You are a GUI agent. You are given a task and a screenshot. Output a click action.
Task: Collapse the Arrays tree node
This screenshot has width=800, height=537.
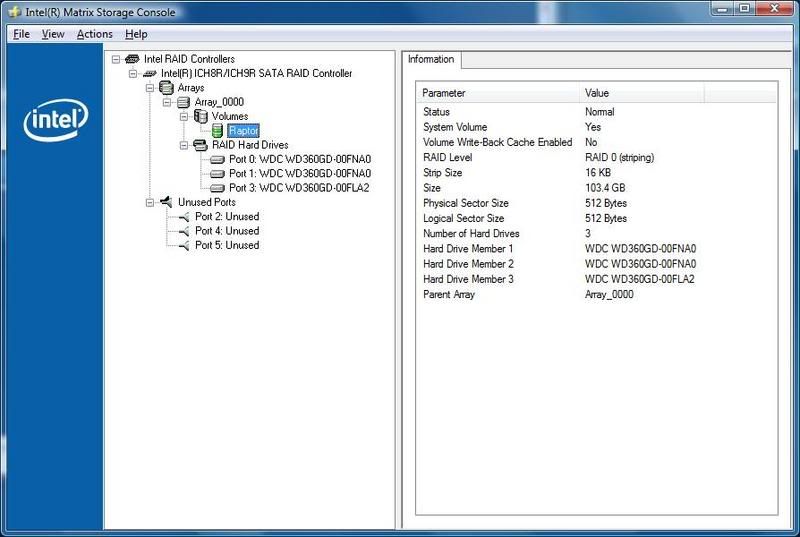149,88
